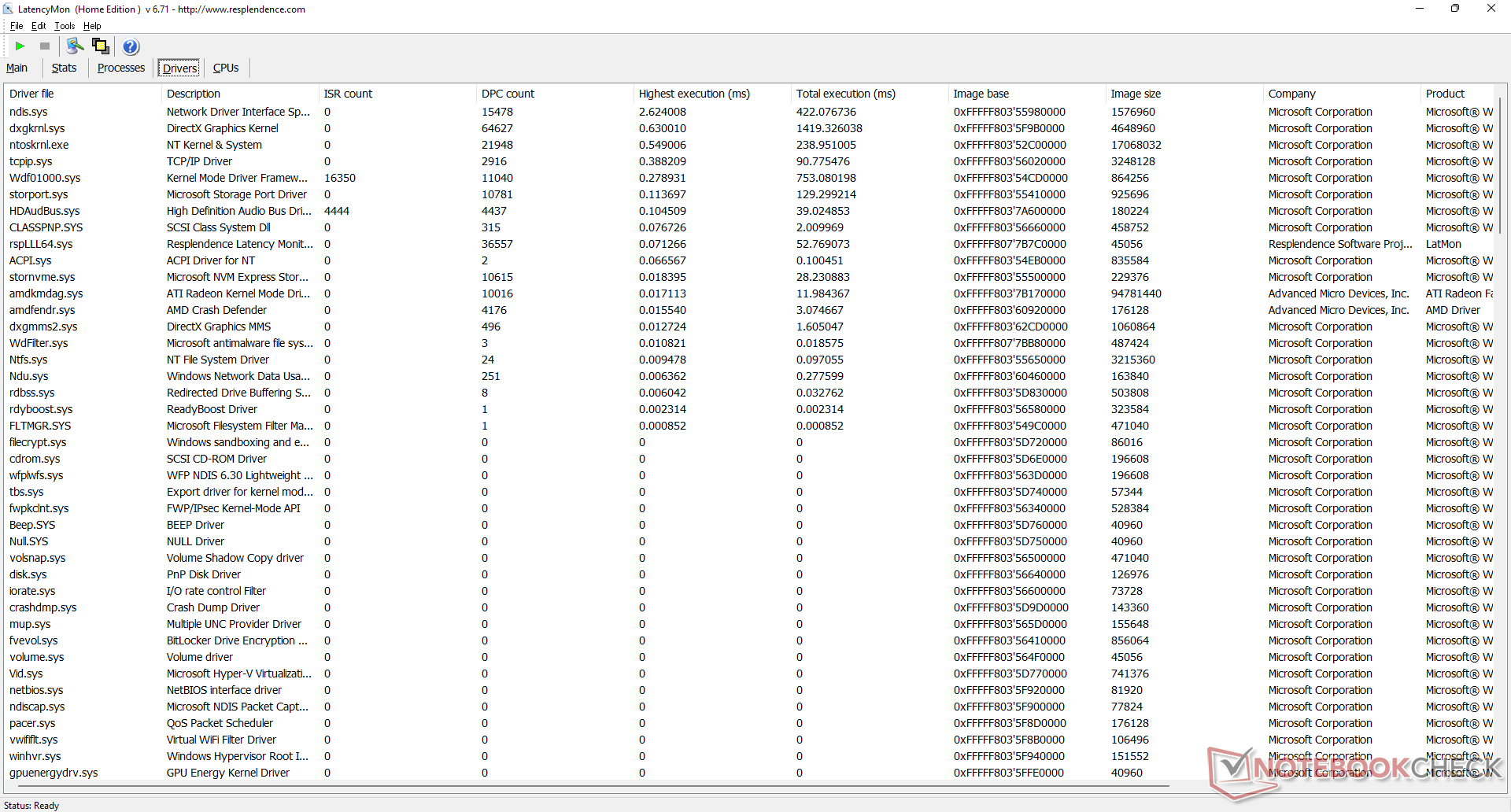Select the Ntfs.sys row
This screenshot has width=1511, height=812.
(x=748, y=360)
